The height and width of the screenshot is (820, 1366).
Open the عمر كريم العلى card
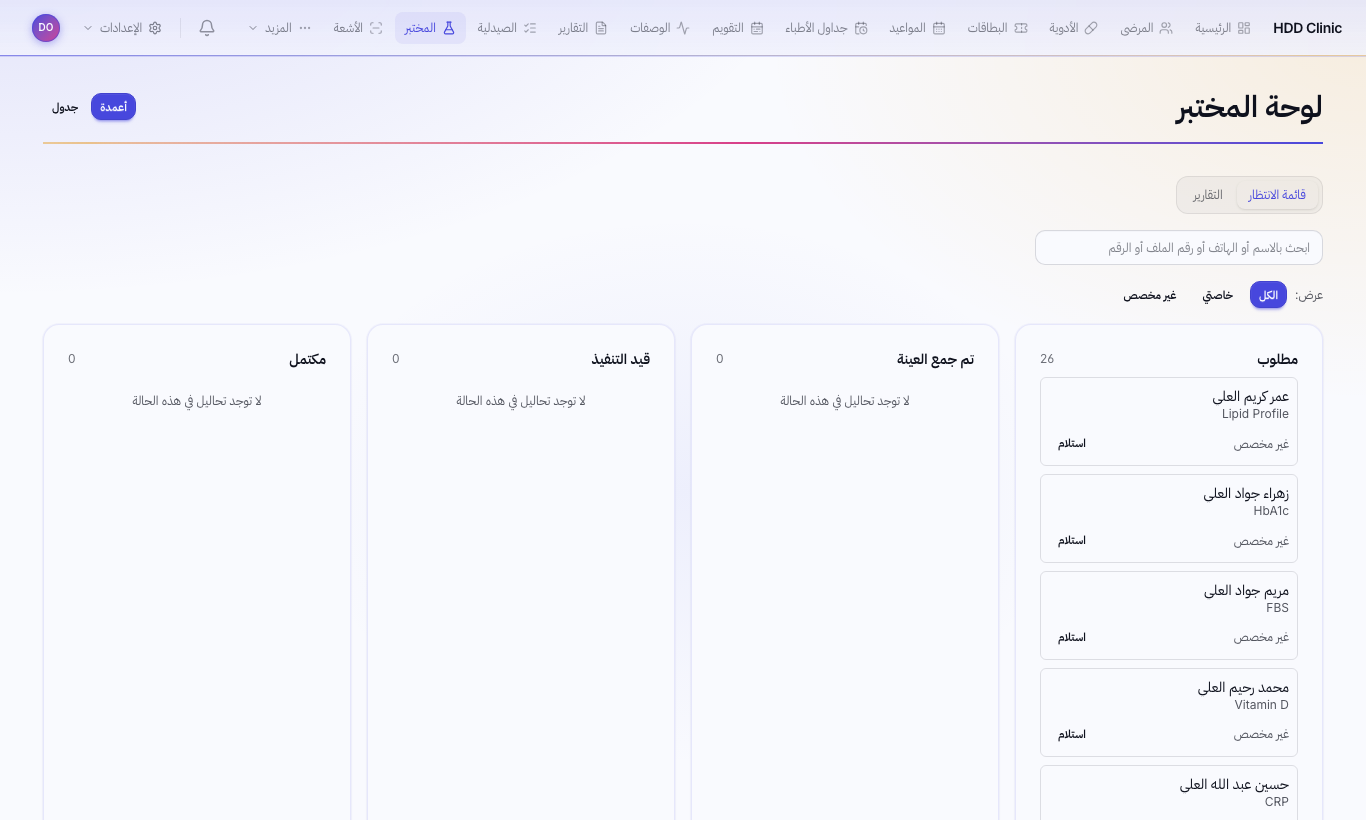[x=1169, y=421]
